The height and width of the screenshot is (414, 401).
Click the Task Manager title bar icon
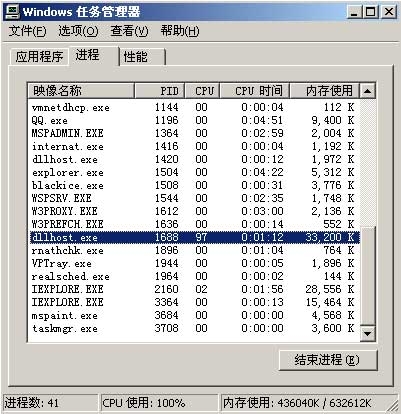tap(11, 12)
